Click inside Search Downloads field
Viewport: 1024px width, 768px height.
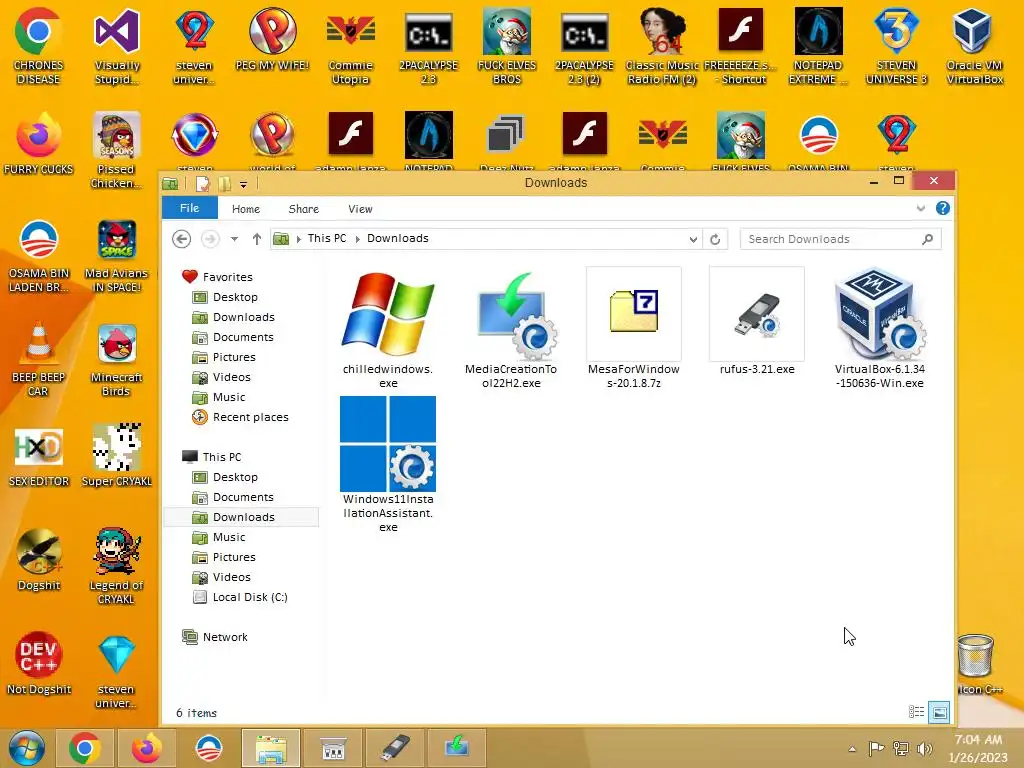pos(840,239)
